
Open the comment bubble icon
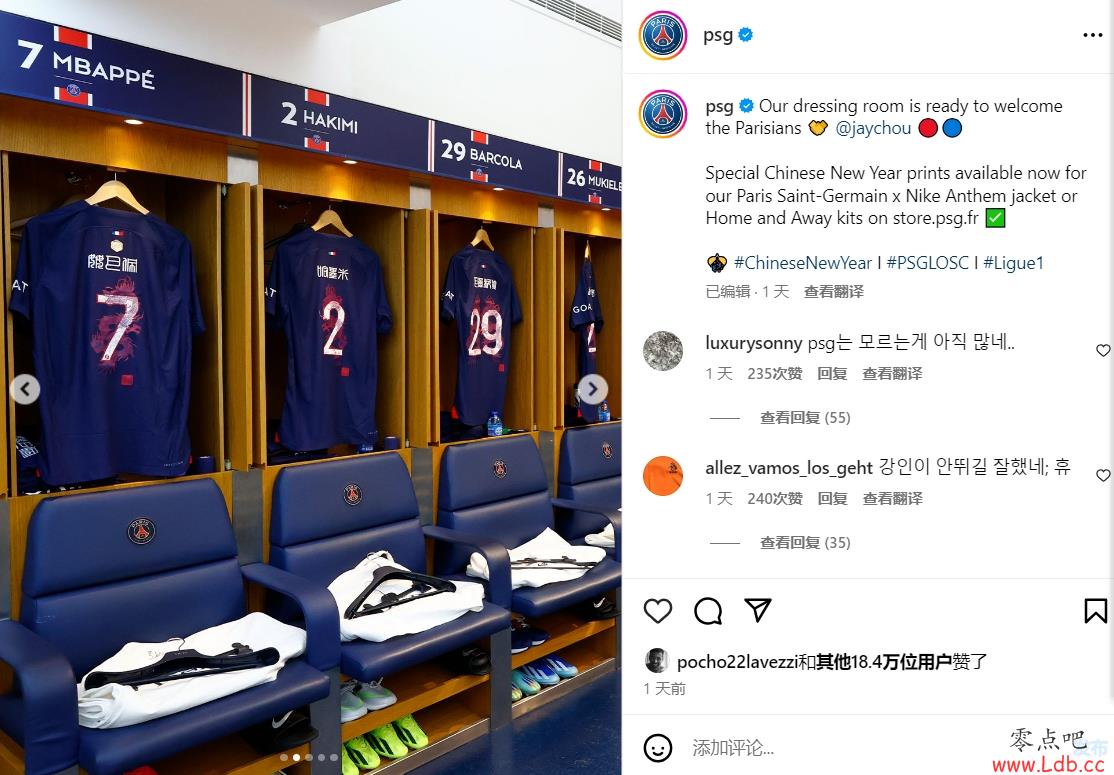(x=708, y=611)
